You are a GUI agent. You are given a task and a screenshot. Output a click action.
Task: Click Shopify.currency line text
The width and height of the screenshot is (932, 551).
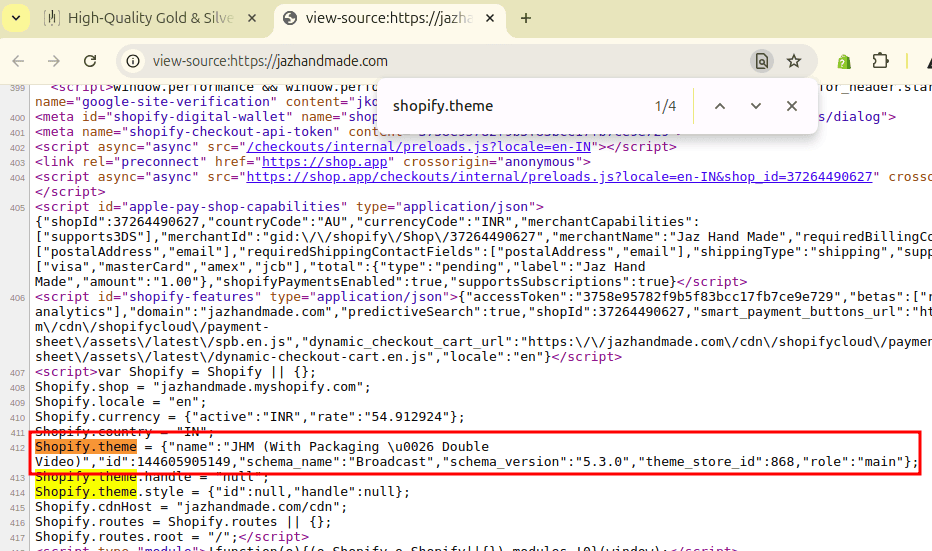pos(250,417)
